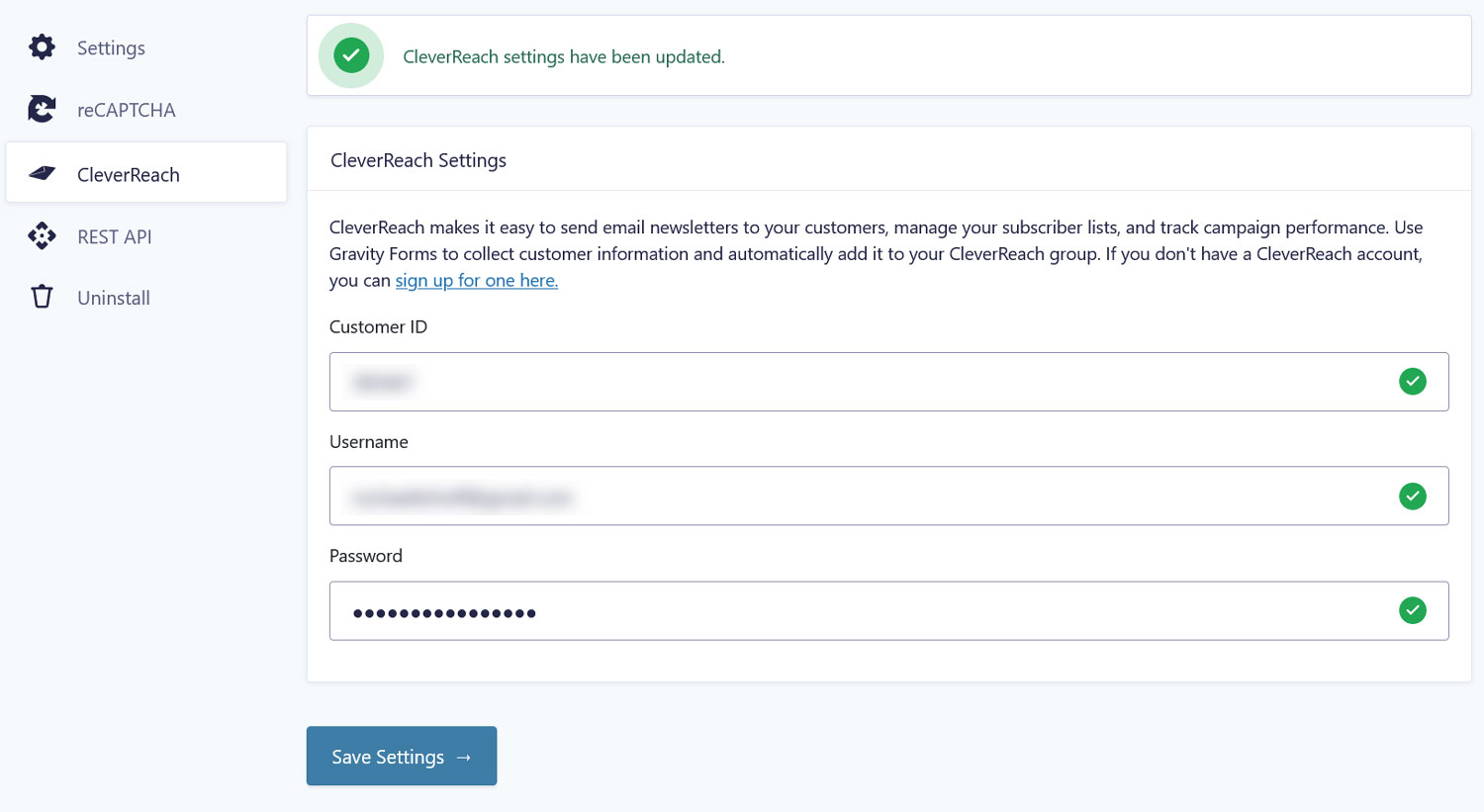Click the Username label

[x=369, y=441]
